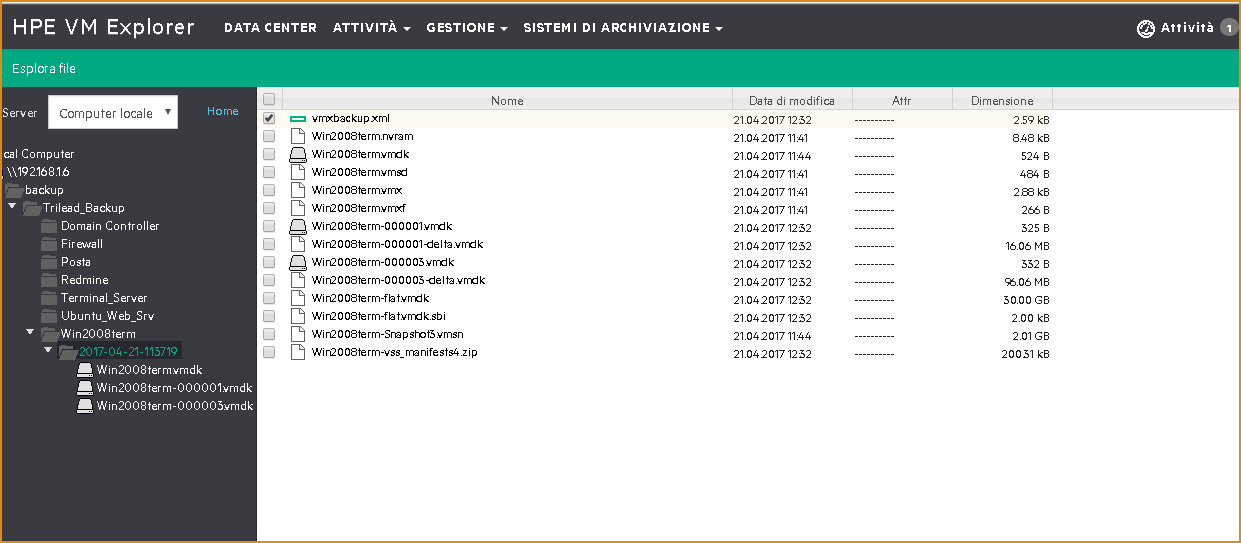Sort by the Dimensione column header
This screenshot has width=1241, height=543.
1002,100
